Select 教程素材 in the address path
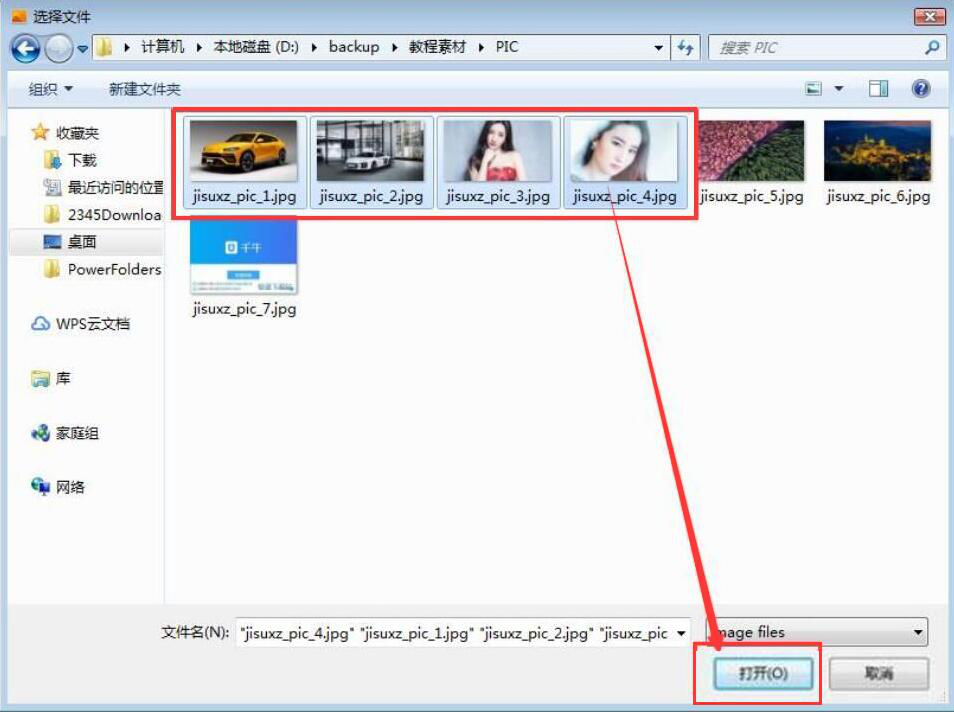Image resolution: width=954 pixels, height=712 pixels. coord(437,47)
